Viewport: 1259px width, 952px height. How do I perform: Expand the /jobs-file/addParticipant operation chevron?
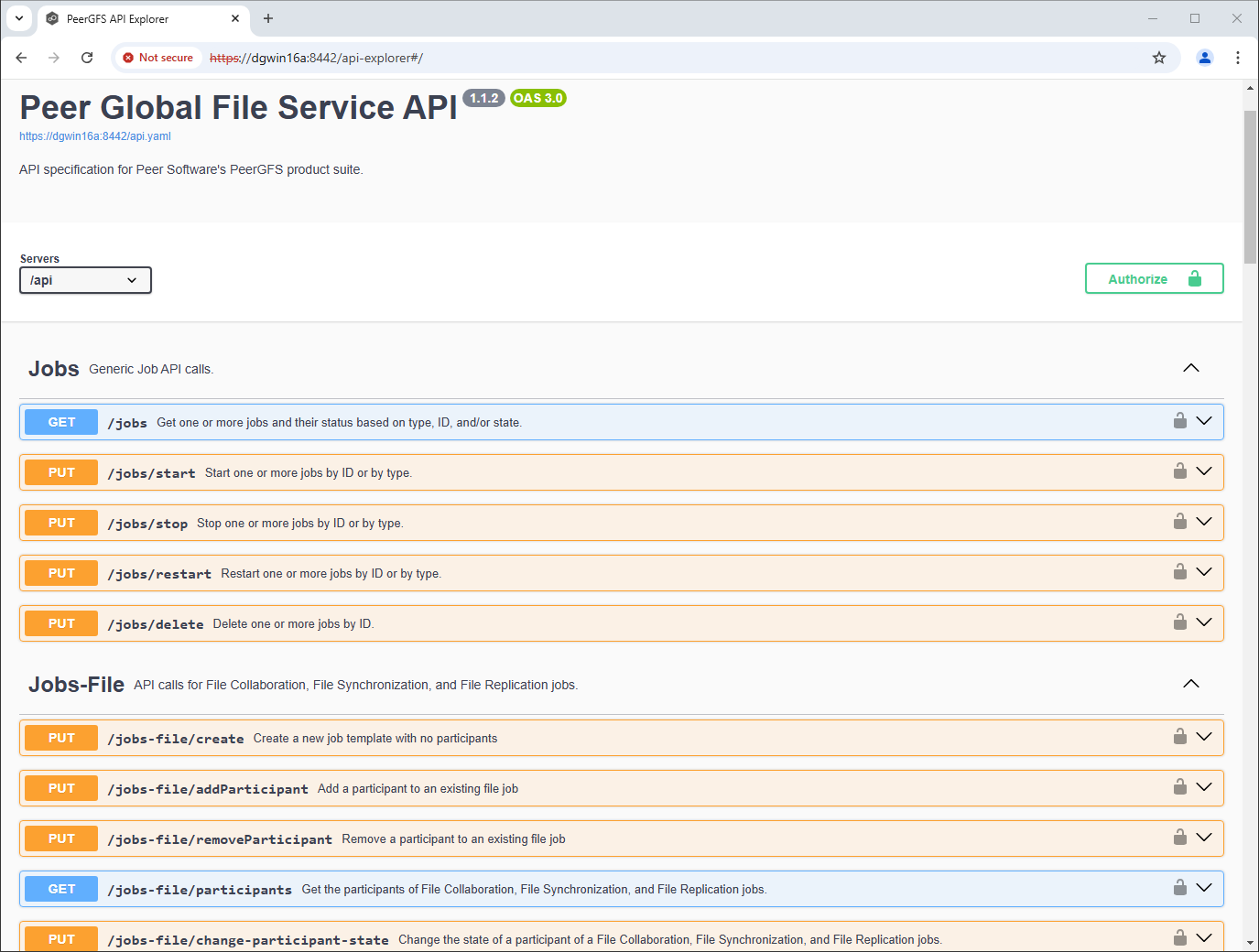point(1204,787)
